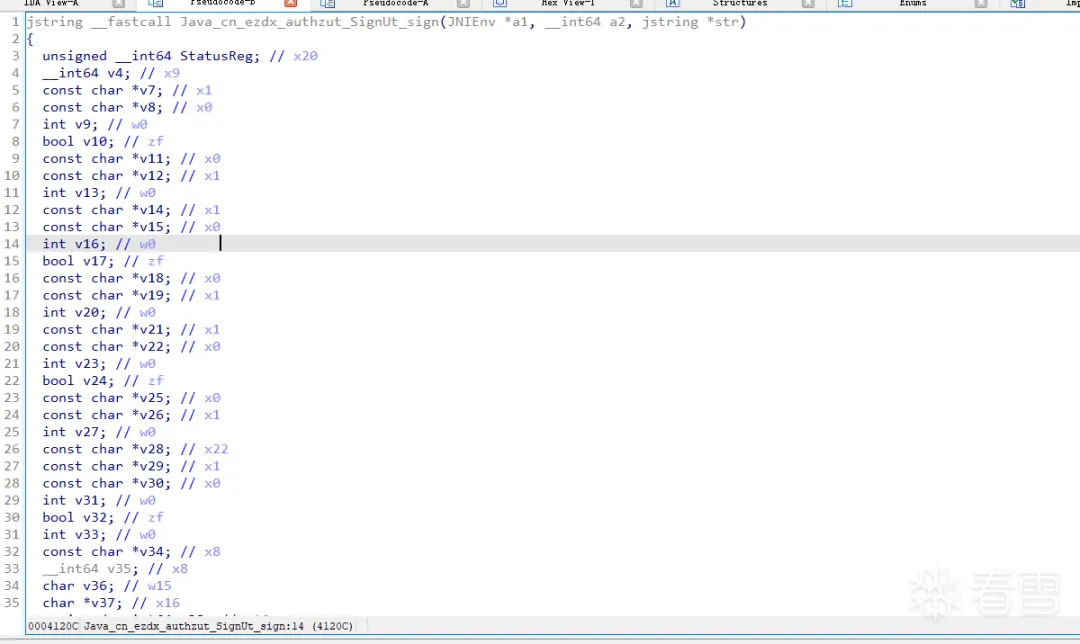
Task: Select the JNIEnv *a1 parameter
Action: click(x=490, y=22)
